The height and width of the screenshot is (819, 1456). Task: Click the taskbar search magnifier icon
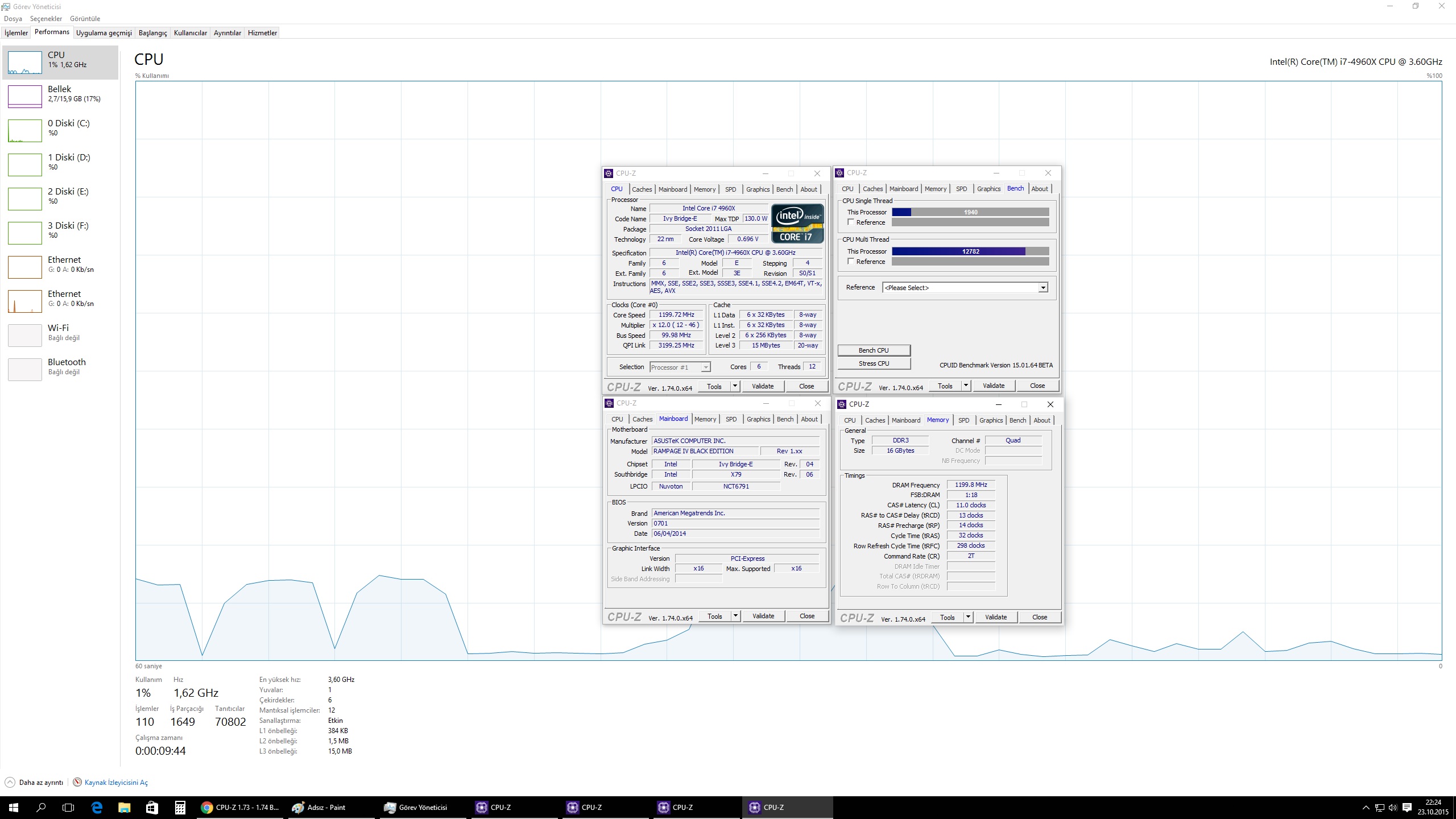pyautogui.click(x=41, y=807)
